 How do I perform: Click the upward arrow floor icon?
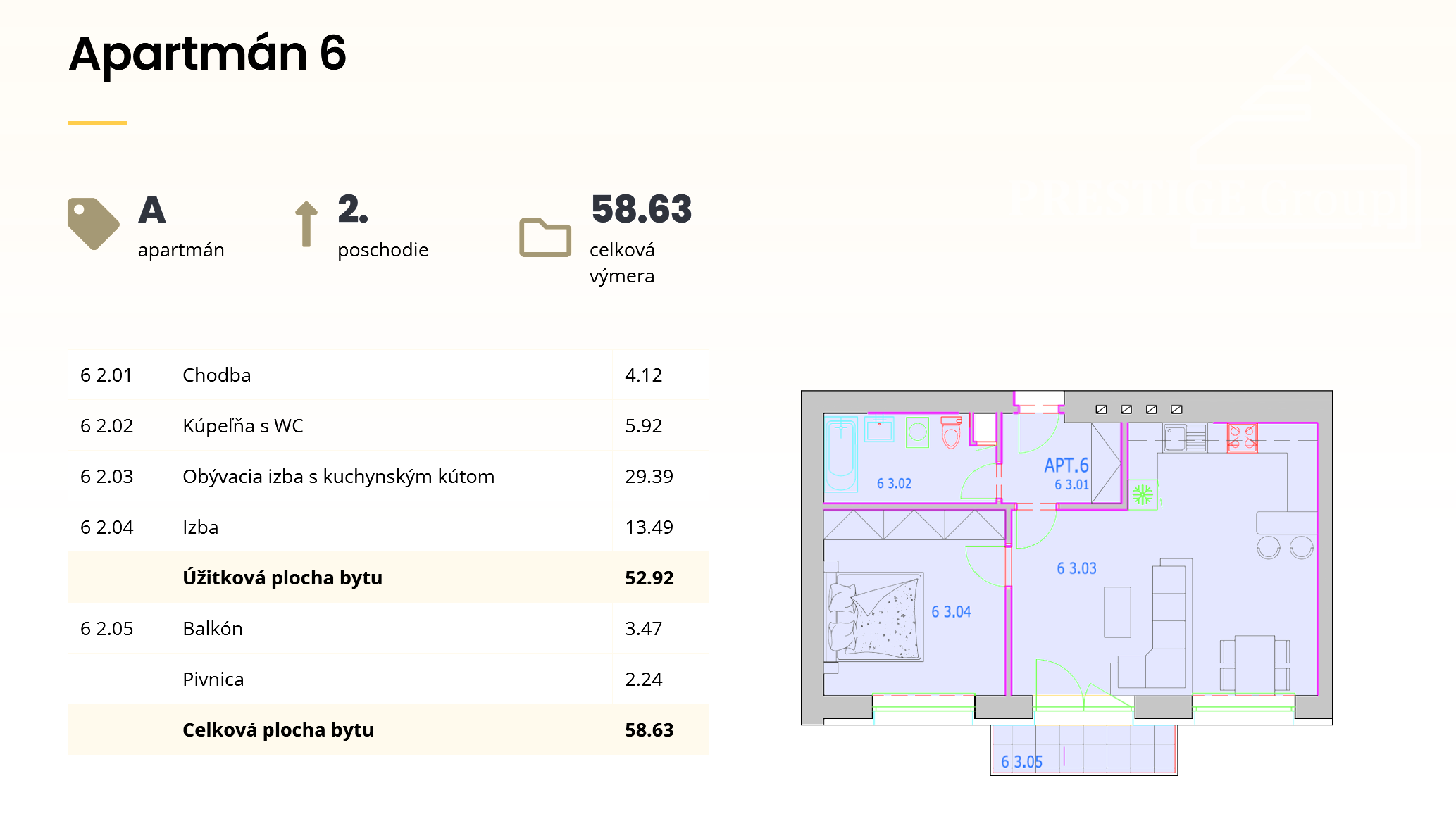pyautogui.click(x=306, y=224)
